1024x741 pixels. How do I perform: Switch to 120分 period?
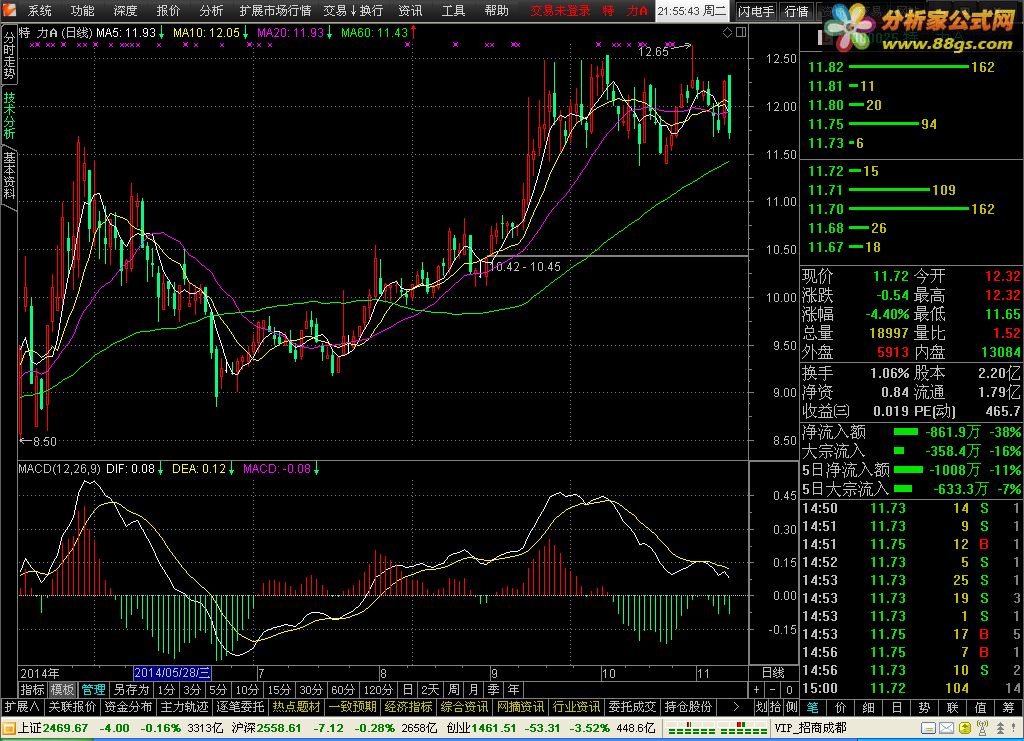pyautogui.click(x=378, y=689)
